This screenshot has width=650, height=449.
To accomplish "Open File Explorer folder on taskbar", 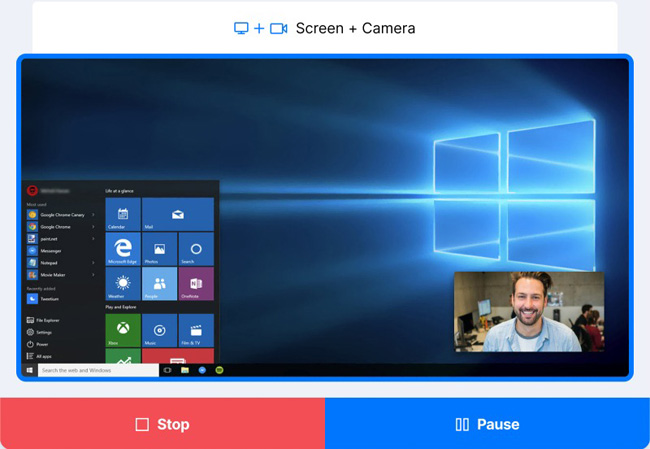I will pyautogui.click(x=185, y=370).
